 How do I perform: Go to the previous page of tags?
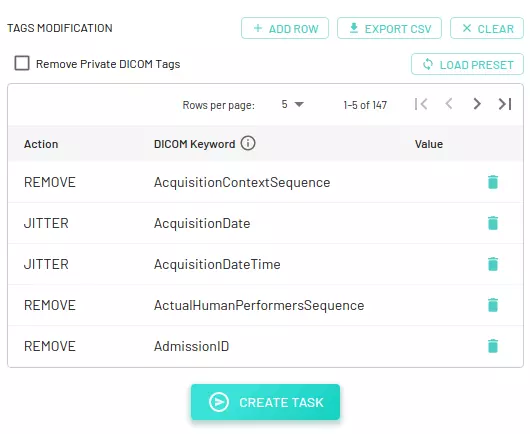[x=449, y=104]
